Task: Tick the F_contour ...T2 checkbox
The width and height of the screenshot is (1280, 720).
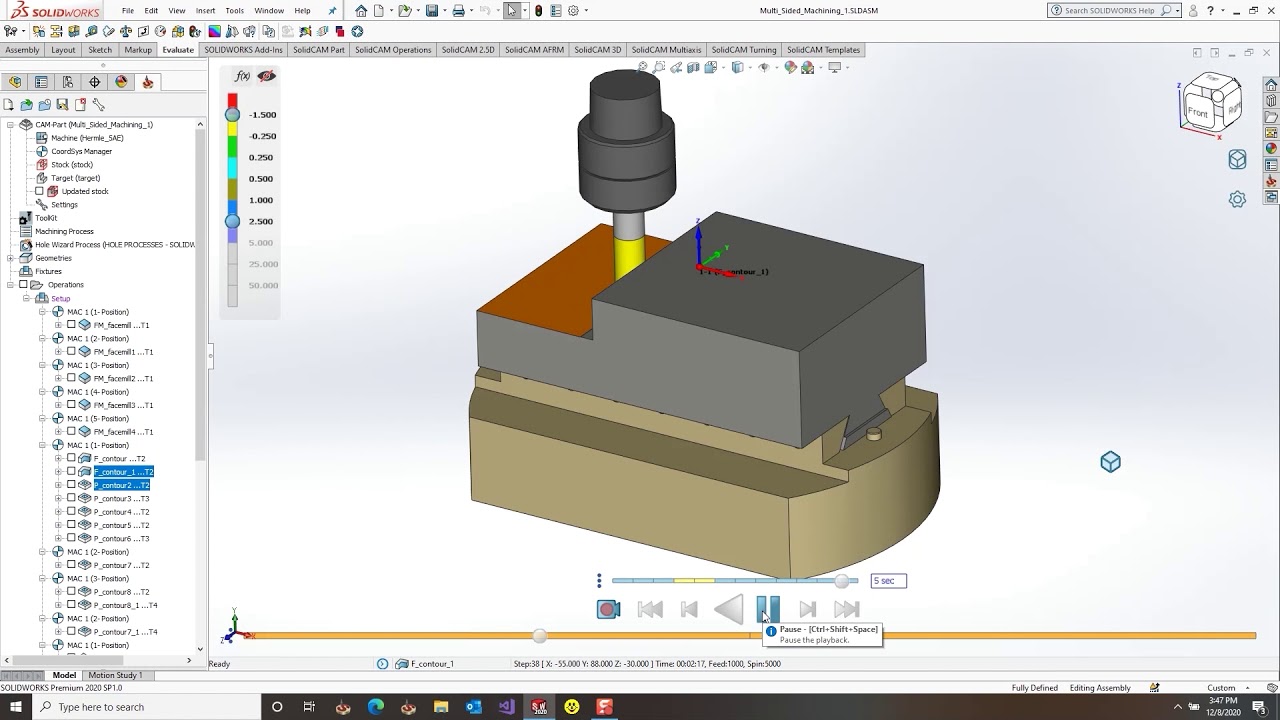Action: pos(71,458)
